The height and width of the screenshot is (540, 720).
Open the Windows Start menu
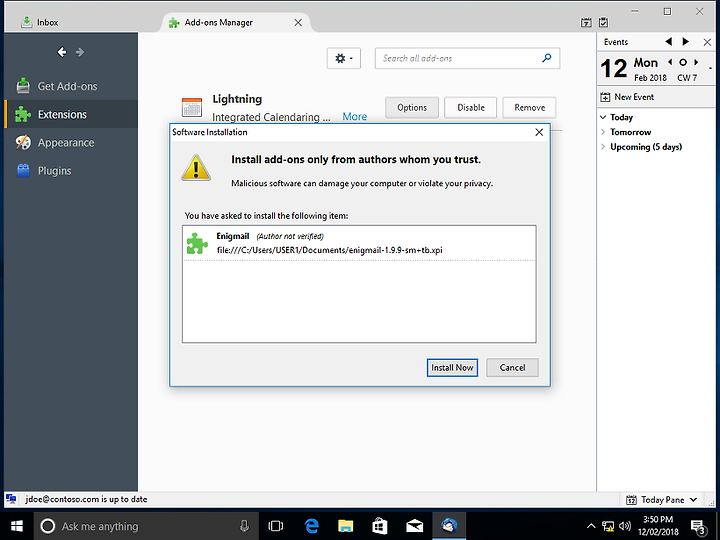click(x=17, y=526)
